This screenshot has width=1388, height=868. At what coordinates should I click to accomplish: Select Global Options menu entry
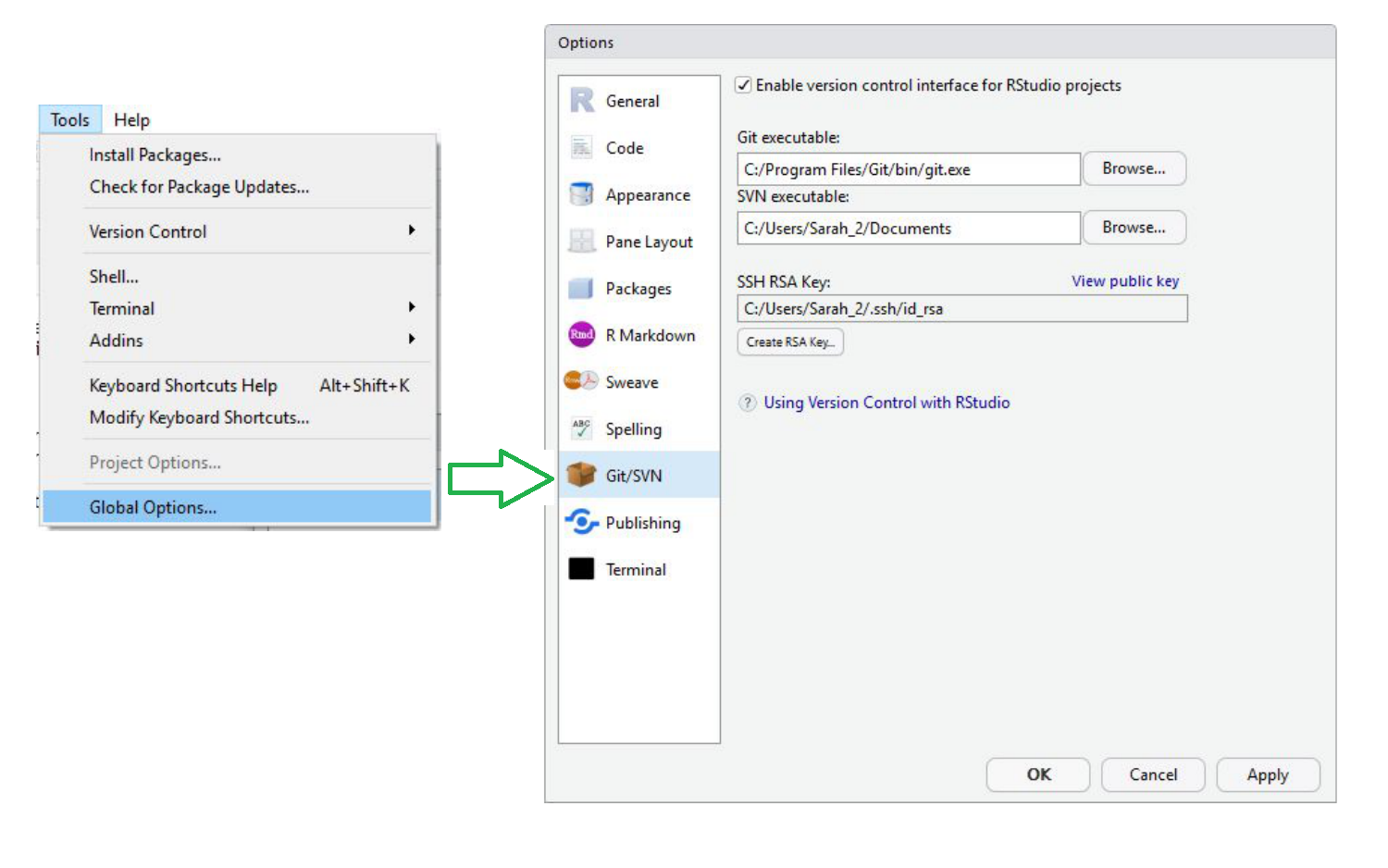[x=237, y=507]
